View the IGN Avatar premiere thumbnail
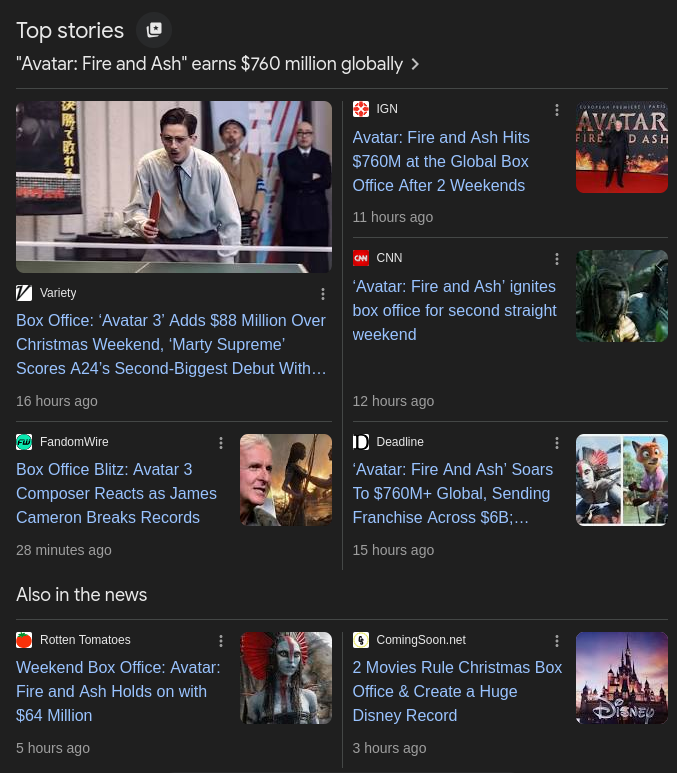 (x=622, y=147)
